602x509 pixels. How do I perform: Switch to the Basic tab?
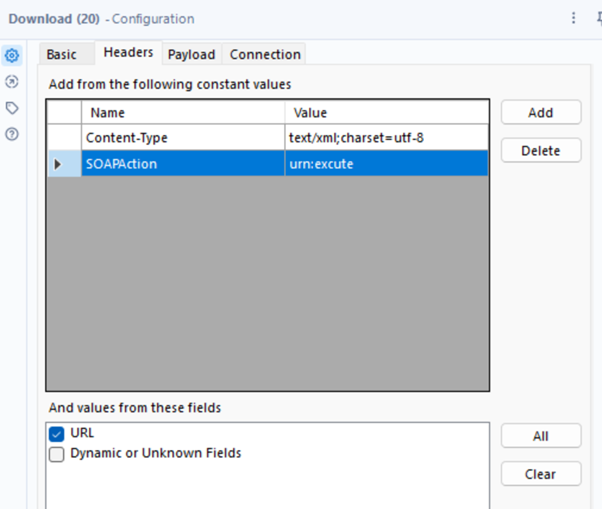point(61,54)
